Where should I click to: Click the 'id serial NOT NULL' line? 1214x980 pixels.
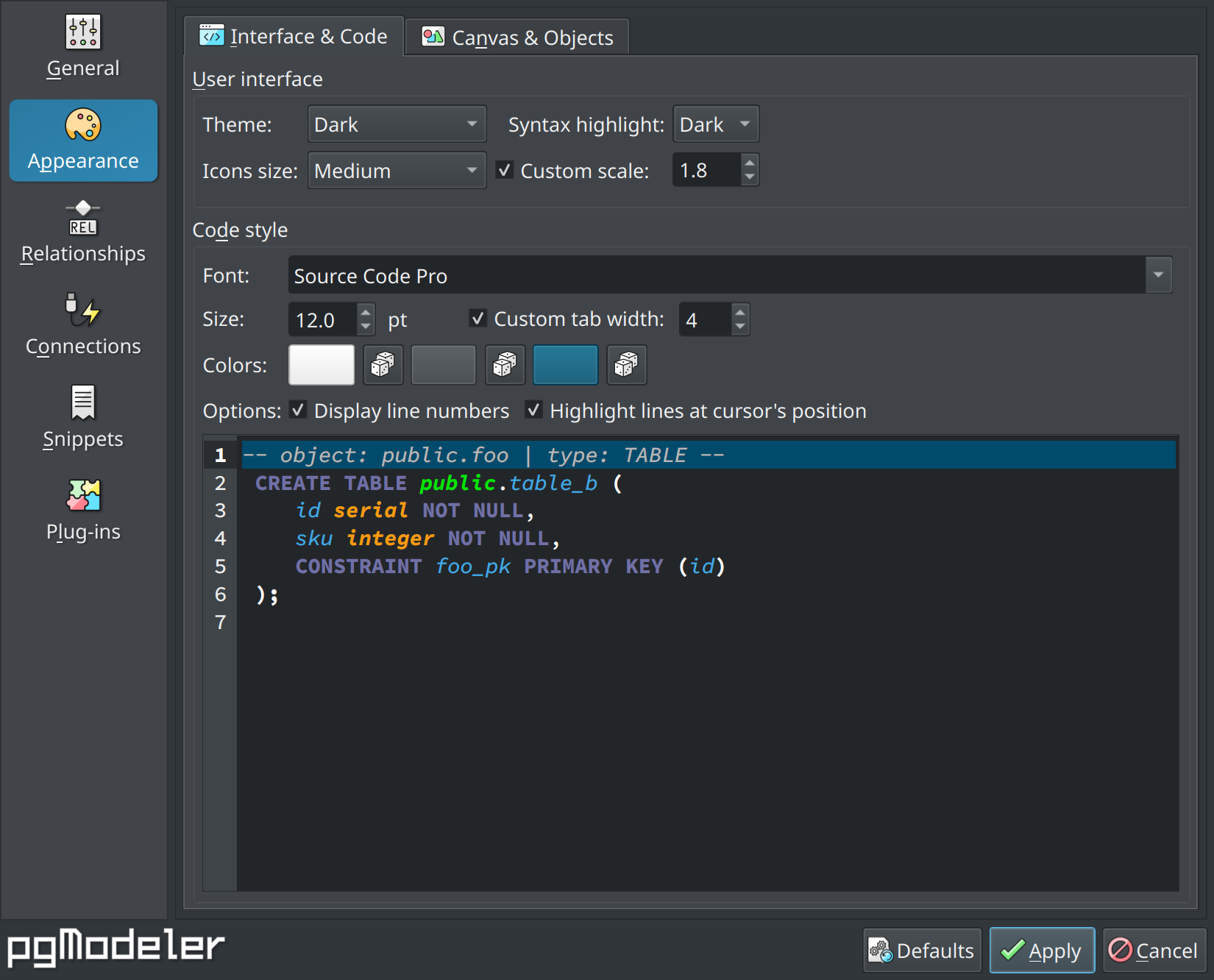tap(415, 511)
